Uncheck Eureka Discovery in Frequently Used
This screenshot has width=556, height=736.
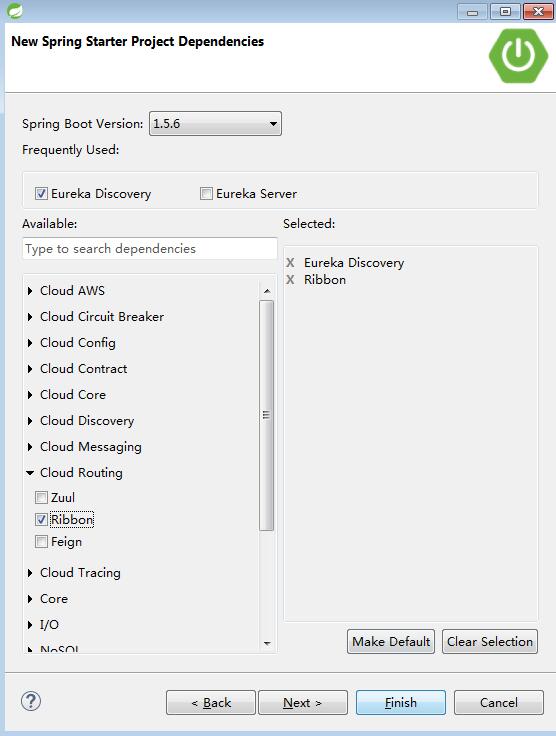(x=41, y=193)
